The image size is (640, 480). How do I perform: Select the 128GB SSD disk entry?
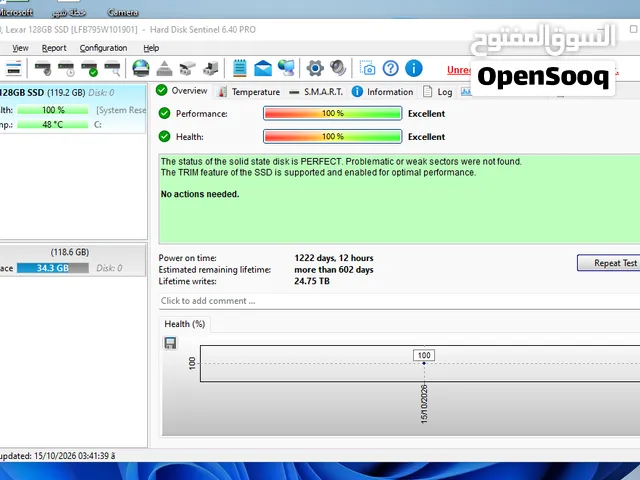(x=72, y=109)
